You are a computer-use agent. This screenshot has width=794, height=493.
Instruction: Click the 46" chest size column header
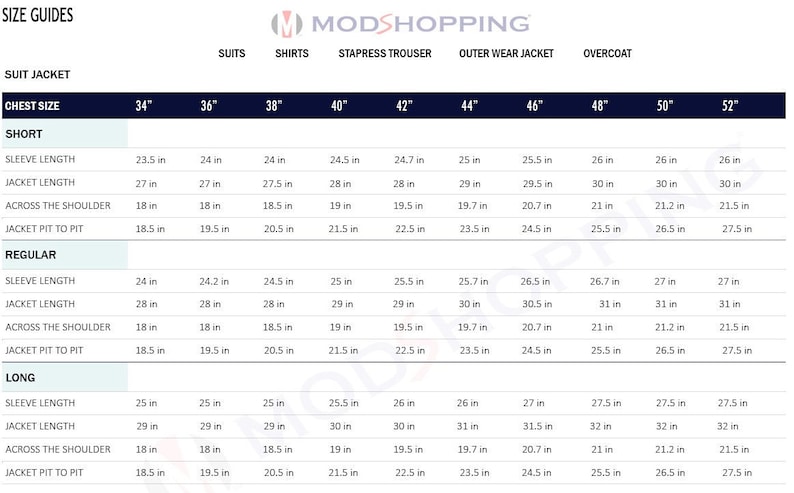click(534, 106)
